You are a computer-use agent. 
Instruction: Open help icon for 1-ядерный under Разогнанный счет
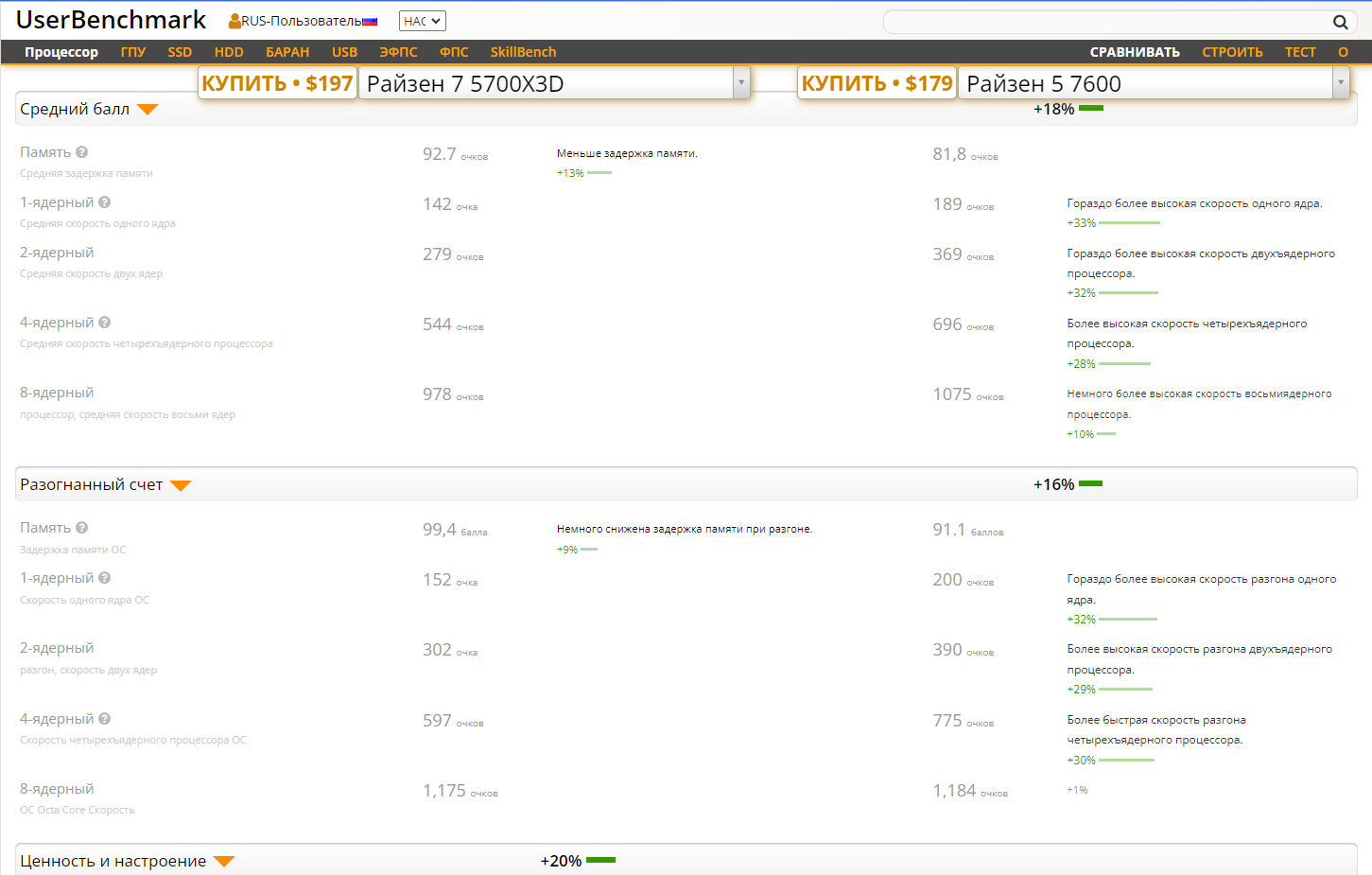click(105, 578)
